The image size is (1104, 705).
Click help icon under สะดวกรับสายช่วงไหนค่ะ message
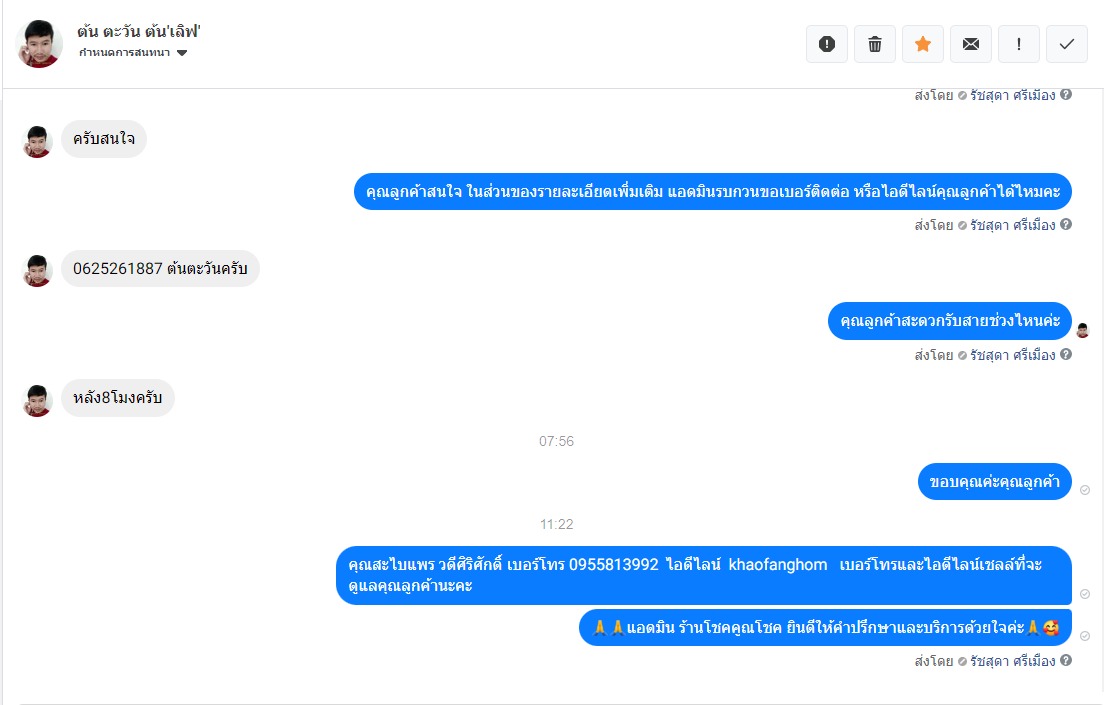[x=1066, y=354]
